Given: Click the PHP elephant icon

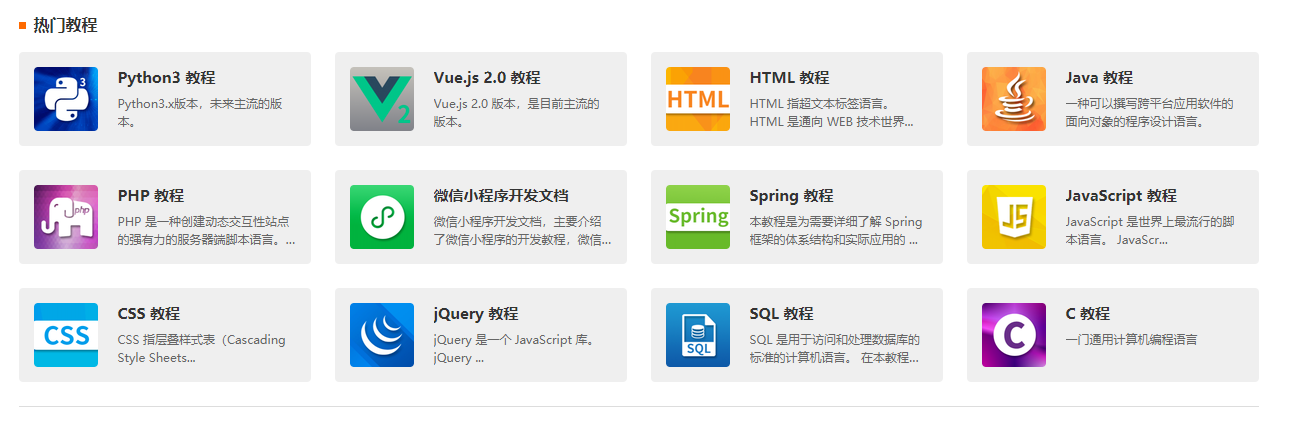Looking at the screenshot, I should [66, 217].
